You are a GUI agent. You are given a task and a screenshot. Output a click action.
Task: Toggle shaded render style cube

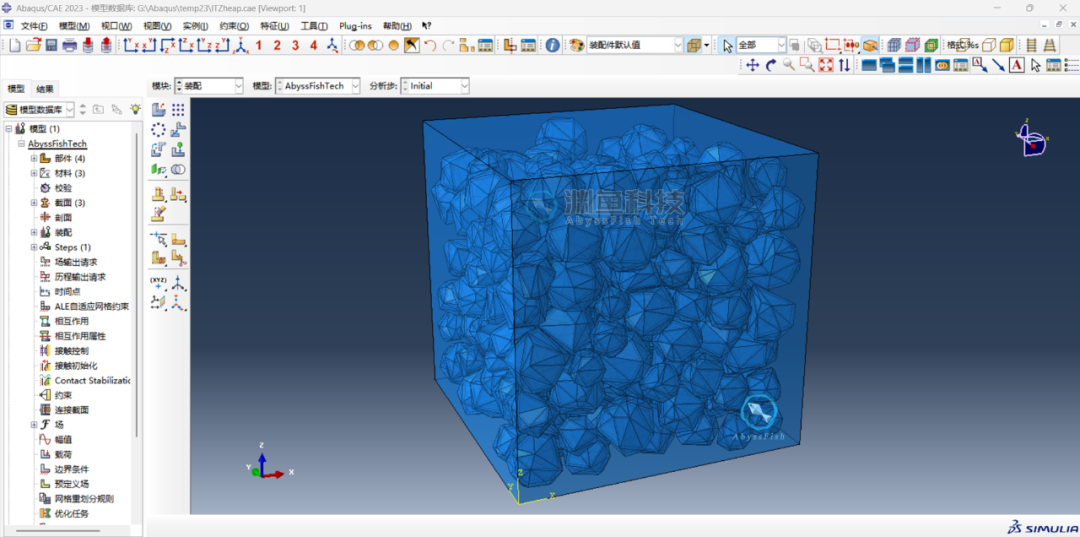(1006, 45)
